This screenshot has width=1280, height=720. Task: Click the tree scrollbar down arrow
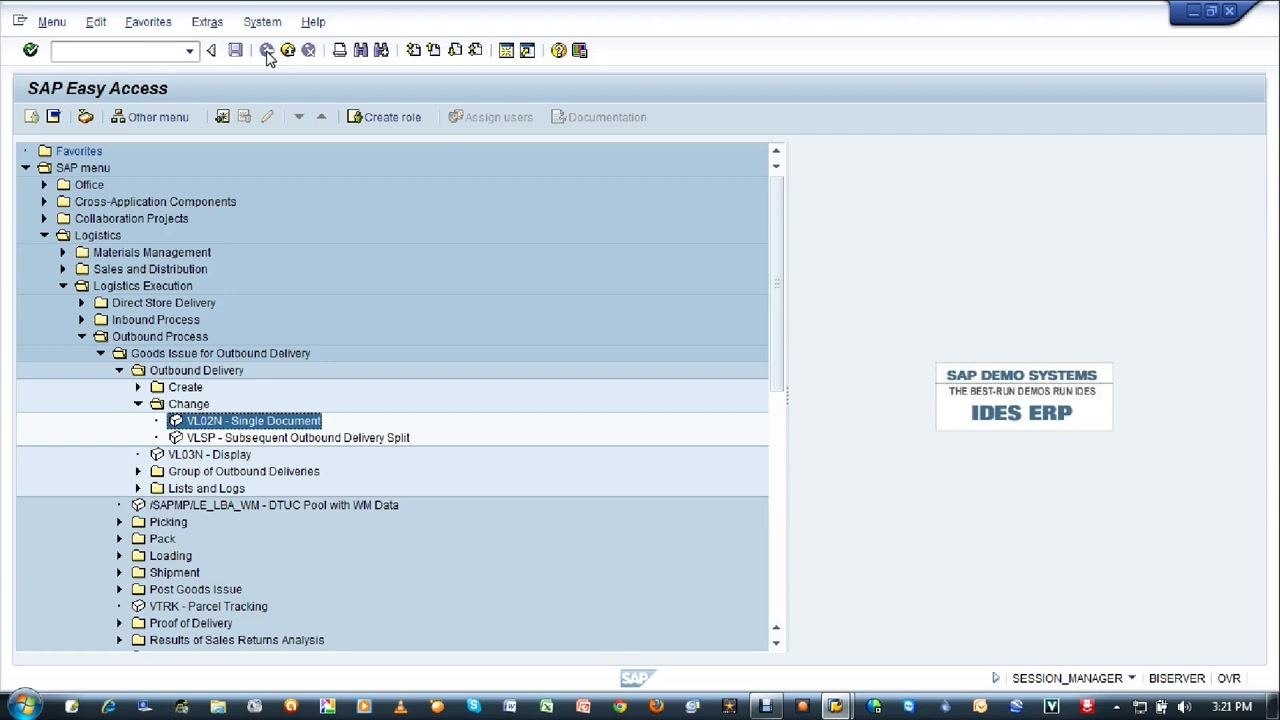point(776,642)
